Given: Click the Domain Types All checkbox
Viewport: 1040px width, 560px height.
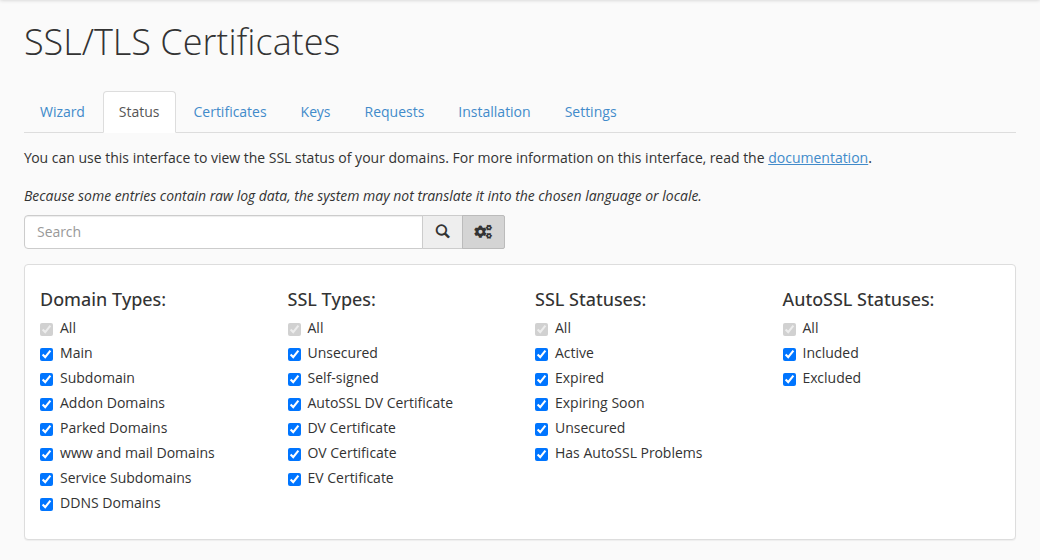Looking at the screenshot, I should point(46,329).
